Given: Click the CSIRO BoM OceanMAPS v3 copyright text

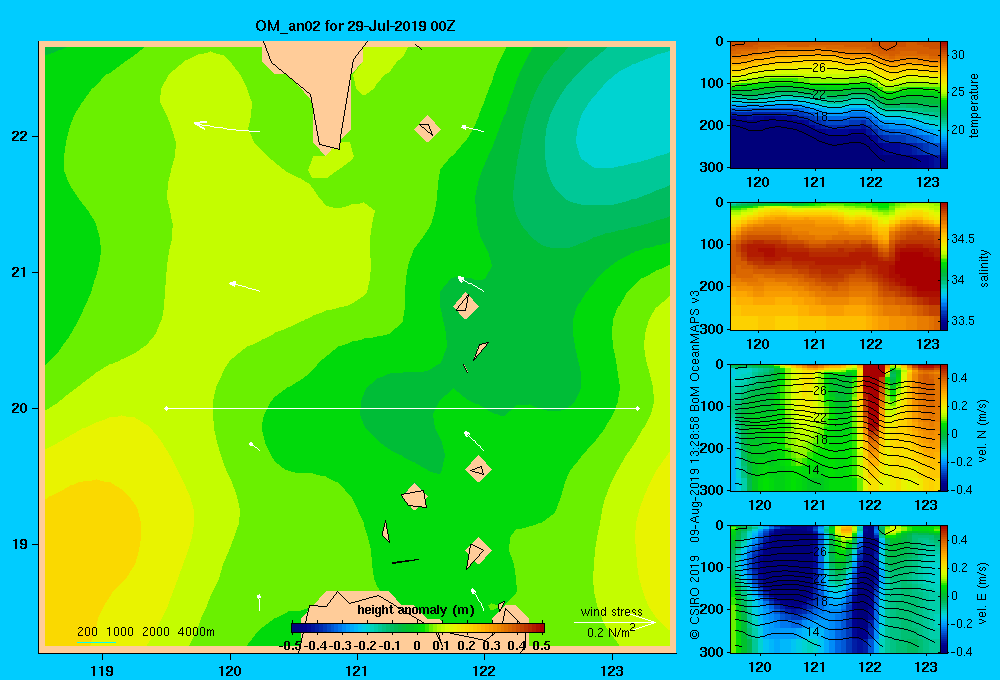Looking at the screenshot, I should 695,464.
